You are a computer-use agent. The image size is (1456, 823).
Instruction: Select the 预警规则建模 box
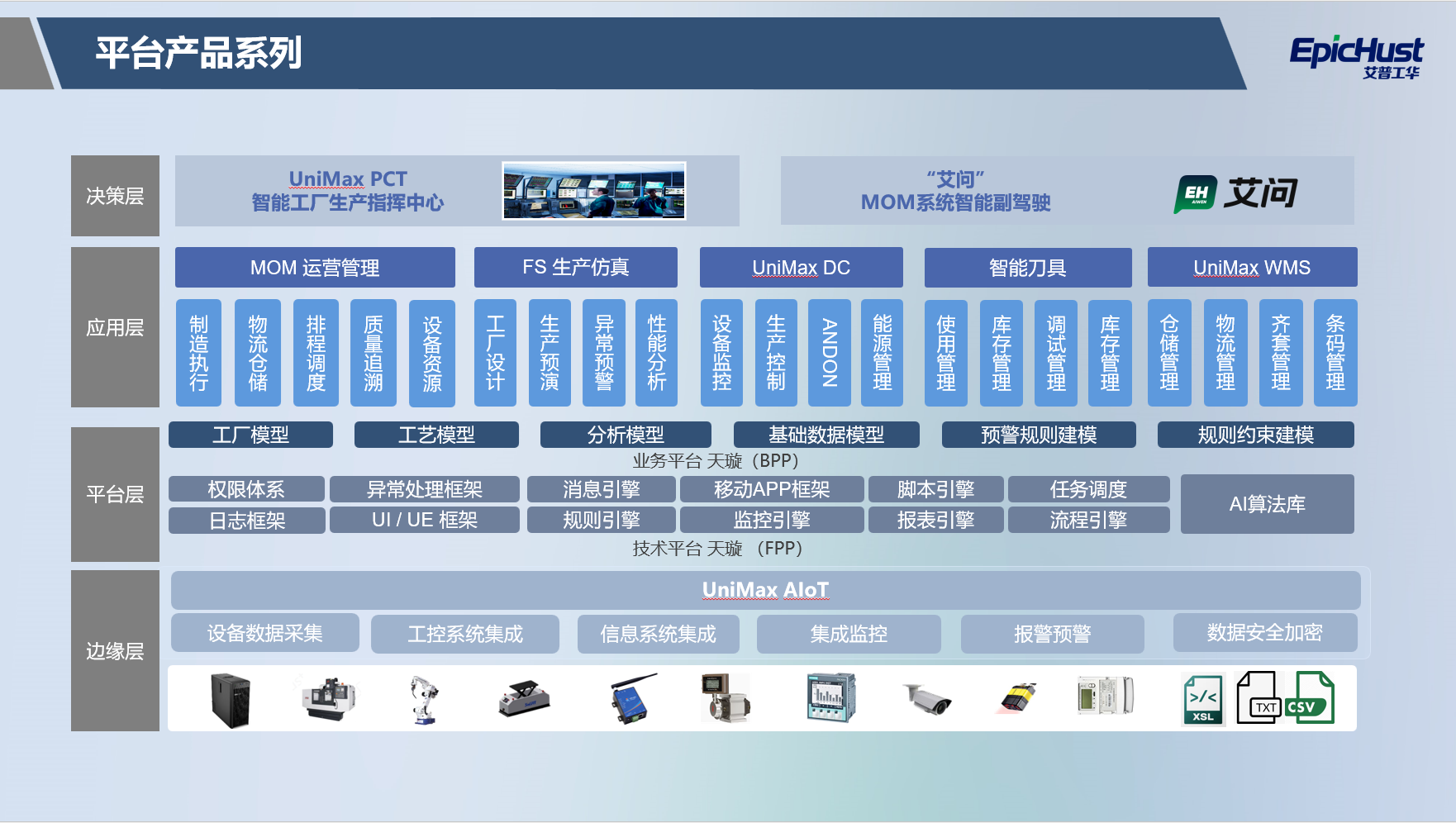tap(1039, 435)
